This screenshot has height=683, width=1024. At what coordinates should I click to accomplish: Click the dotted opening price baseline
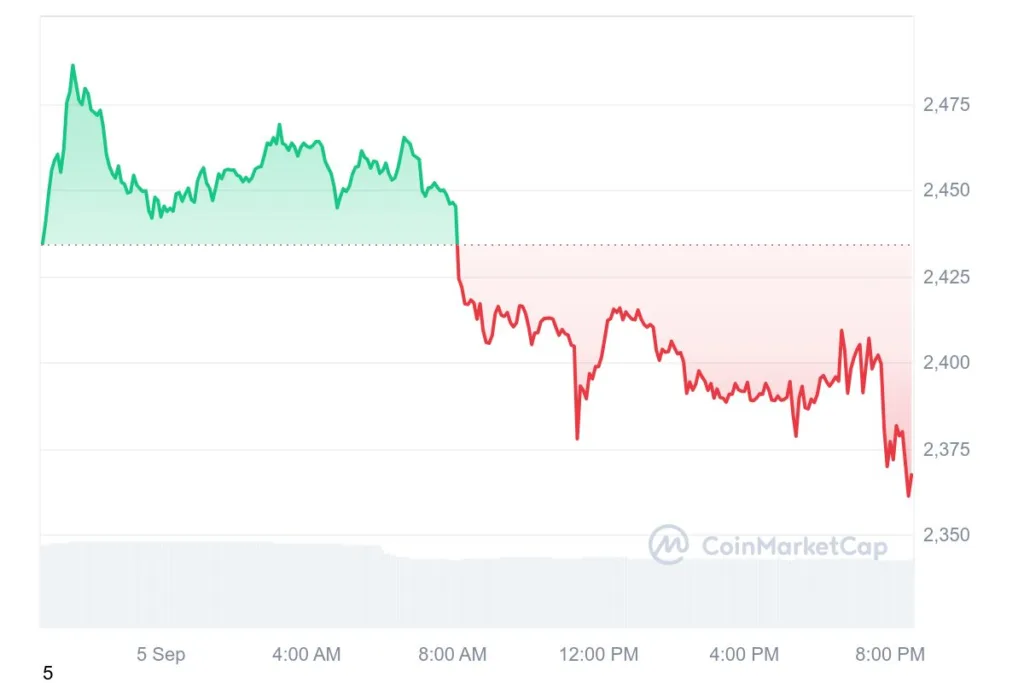(477, 245)
